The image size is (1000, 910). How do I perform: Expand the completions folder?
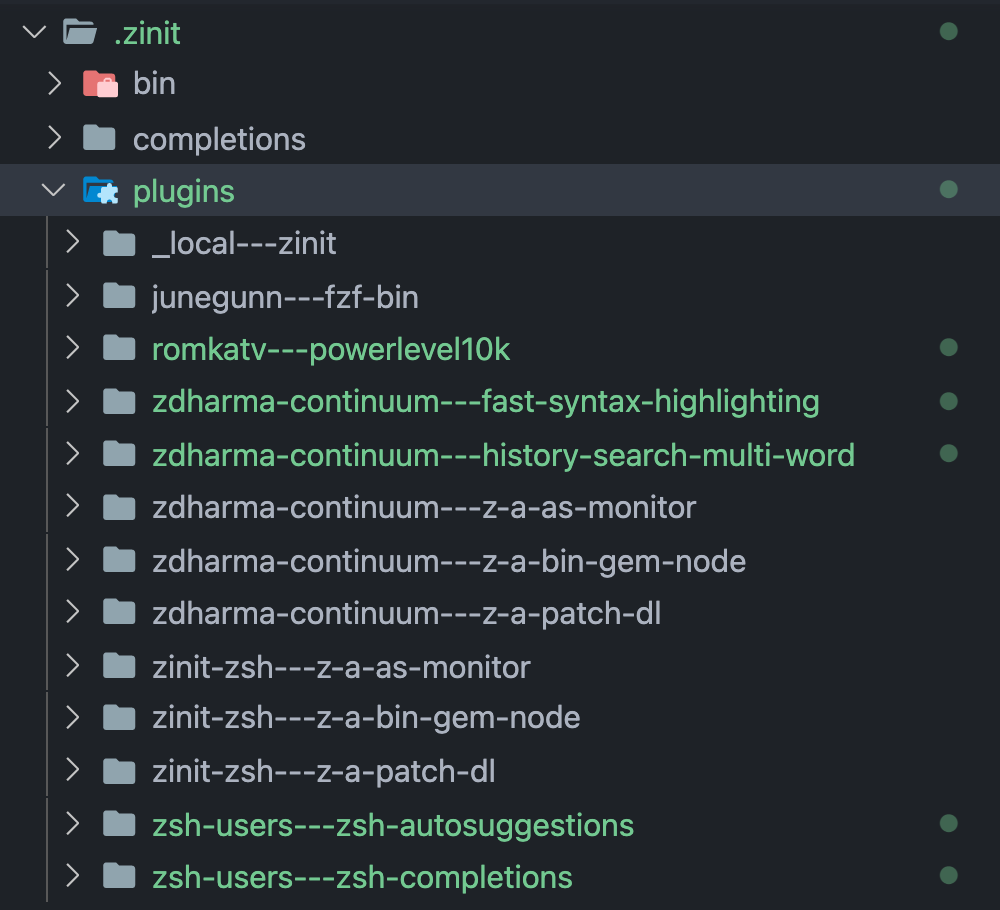coord(53,138)
